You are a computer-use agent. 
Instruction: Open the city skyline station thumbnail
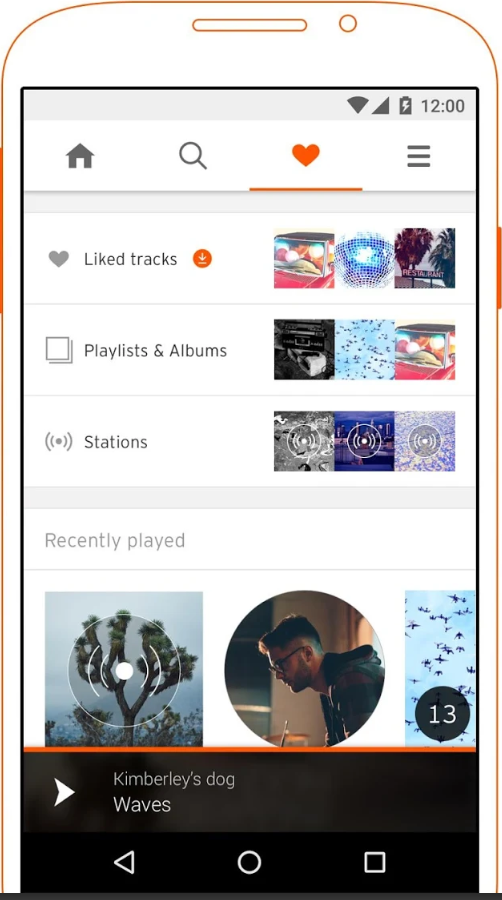point(364,441)
